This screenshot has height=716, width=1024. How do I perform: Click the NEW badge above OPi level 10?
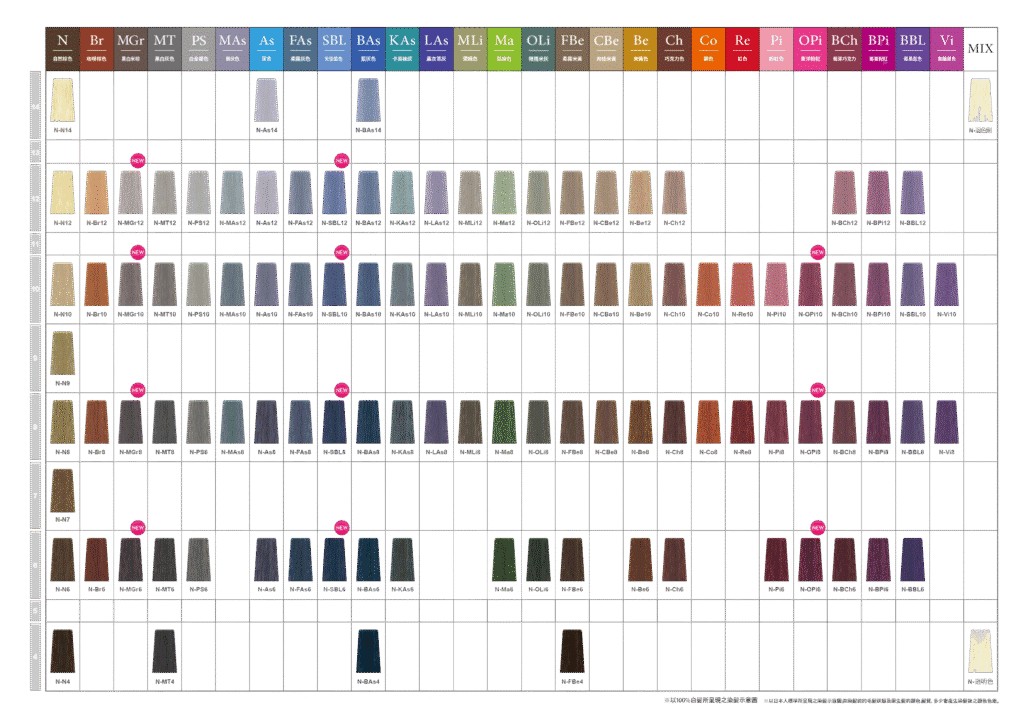pyautogui.click(x=817, y=252)
